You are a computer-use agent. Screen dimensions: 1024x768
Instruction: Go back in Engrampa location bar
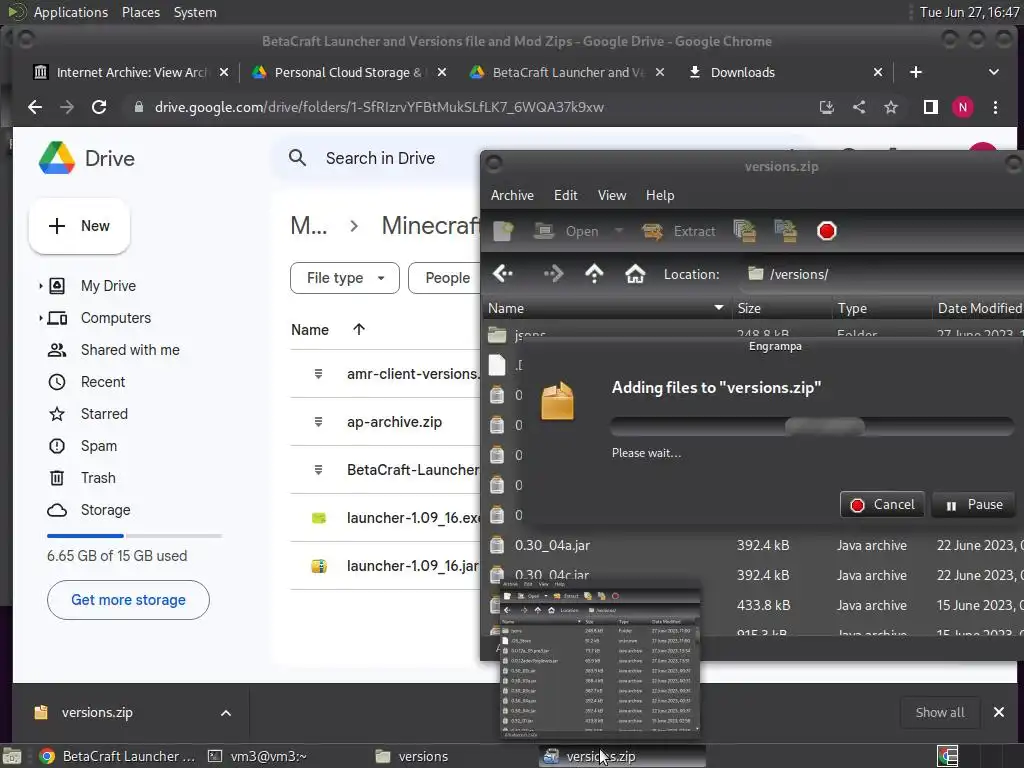[x=503, y=274]
